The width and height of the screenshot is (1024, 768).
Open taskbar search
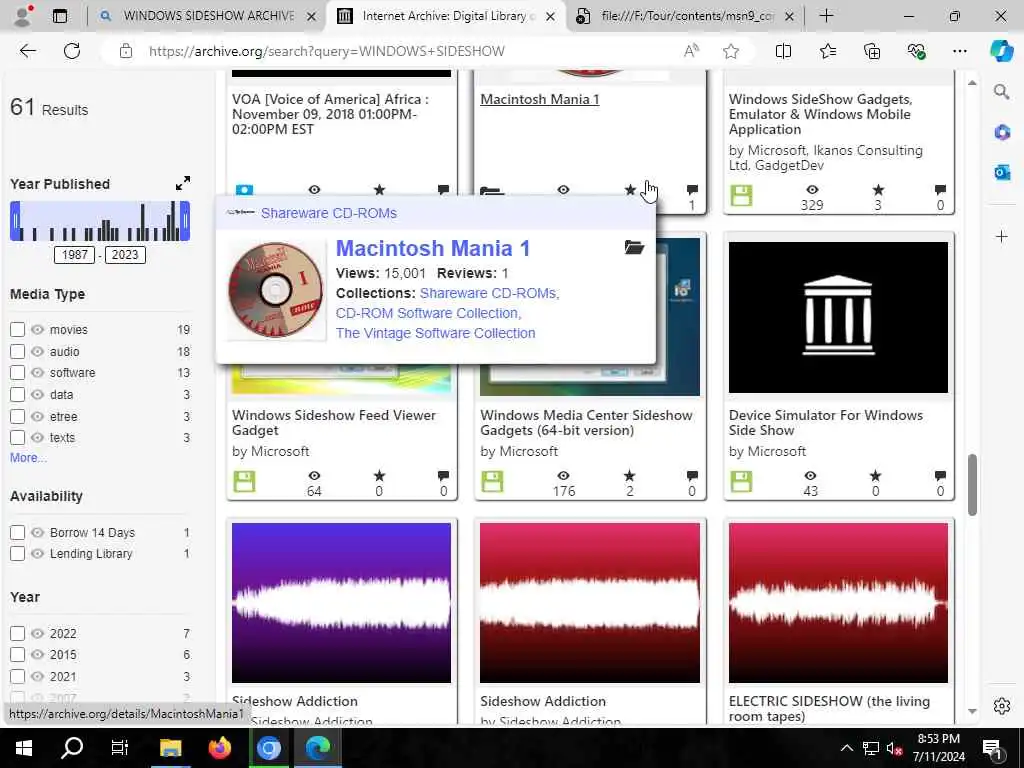pos(72,748)
